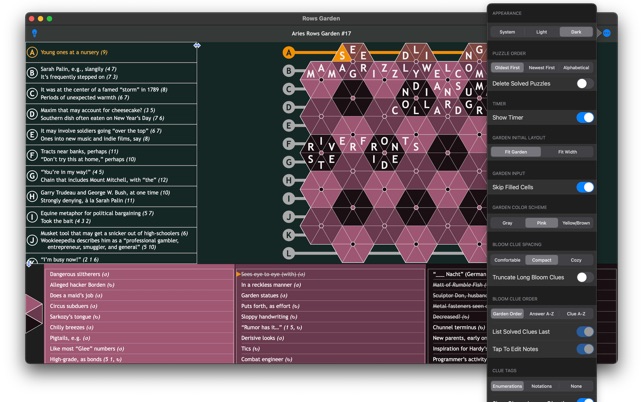Set bloom clue order to Answer A-Z

click(x=541, y=314)
